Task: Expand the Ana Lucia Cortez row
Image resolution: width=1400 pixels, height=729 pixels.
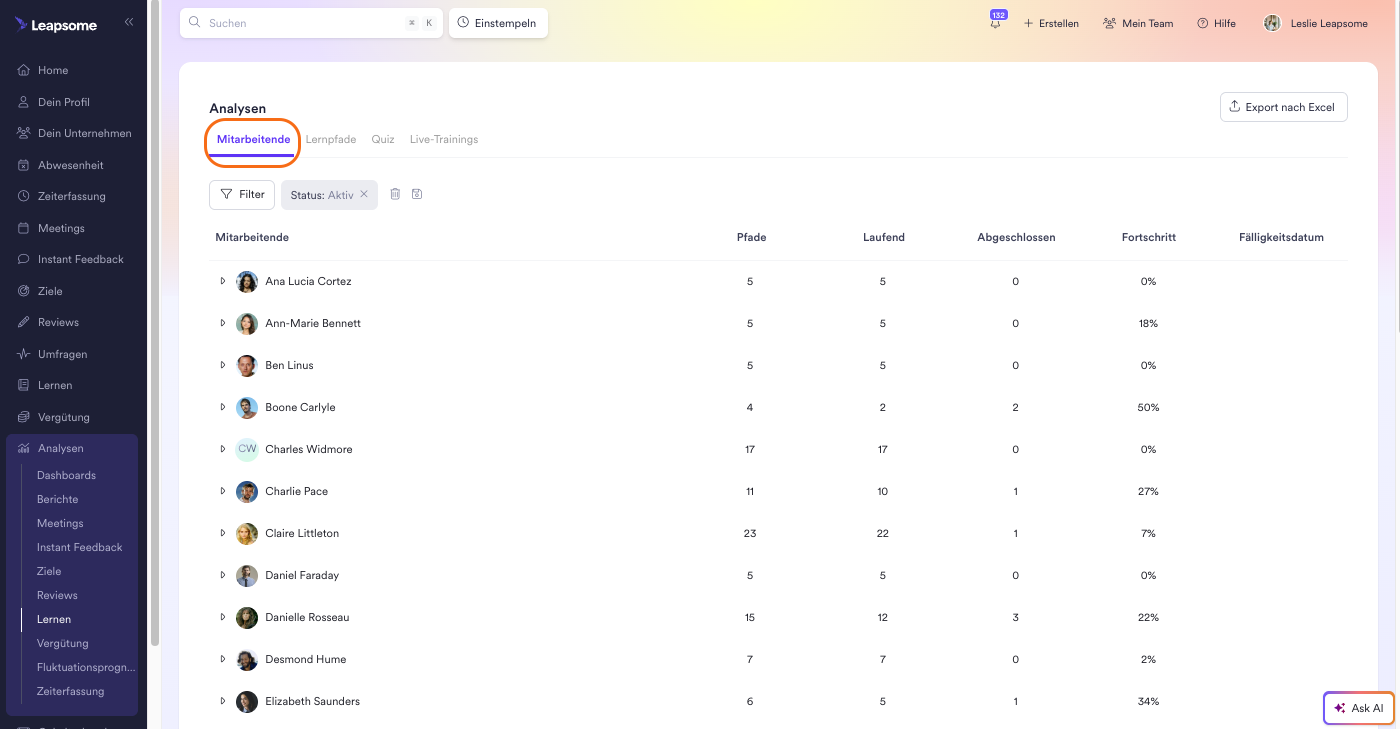Action: coord(223,281)
